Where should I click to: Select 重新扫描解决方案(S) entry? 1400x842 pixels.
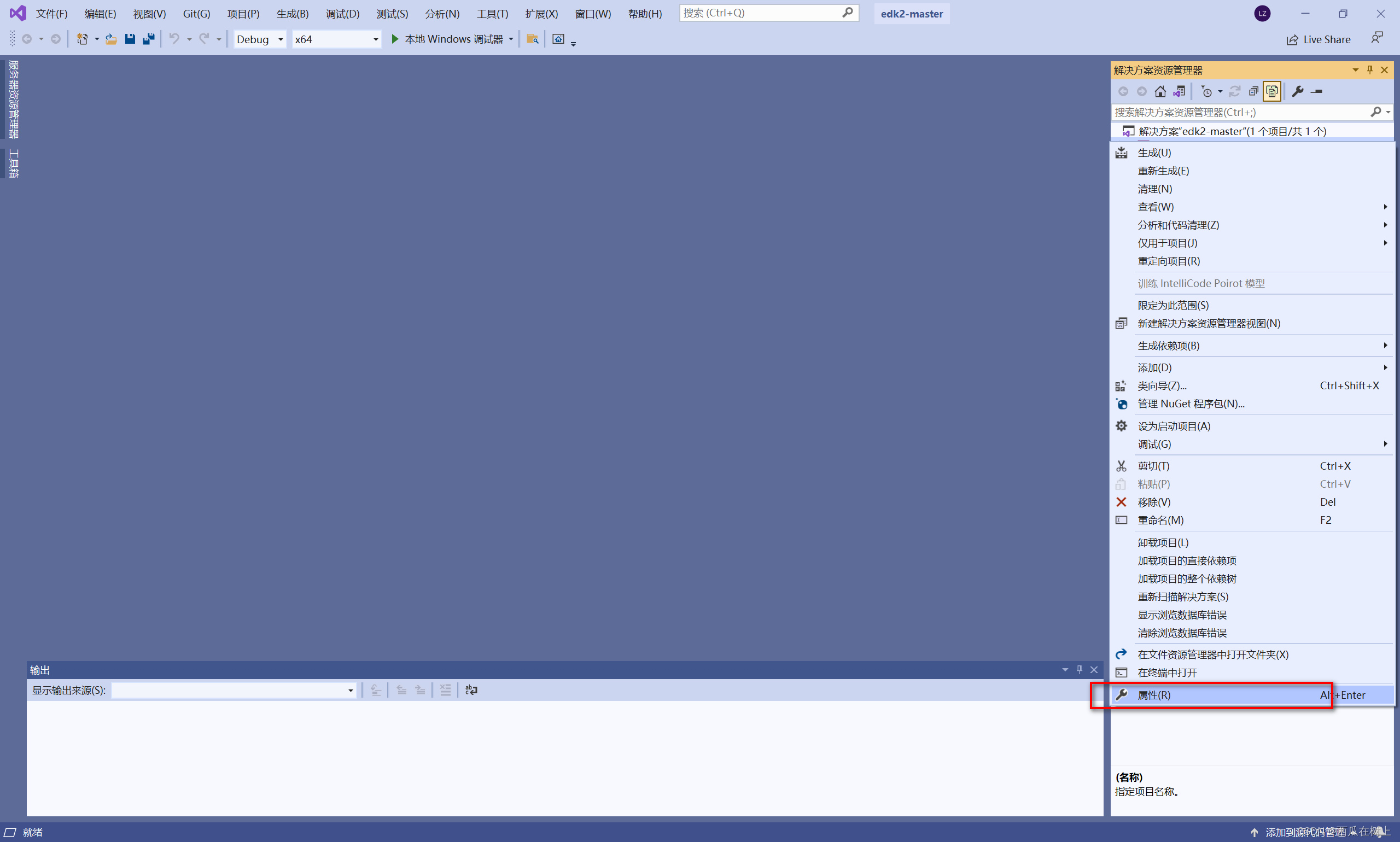point(1251,597)
